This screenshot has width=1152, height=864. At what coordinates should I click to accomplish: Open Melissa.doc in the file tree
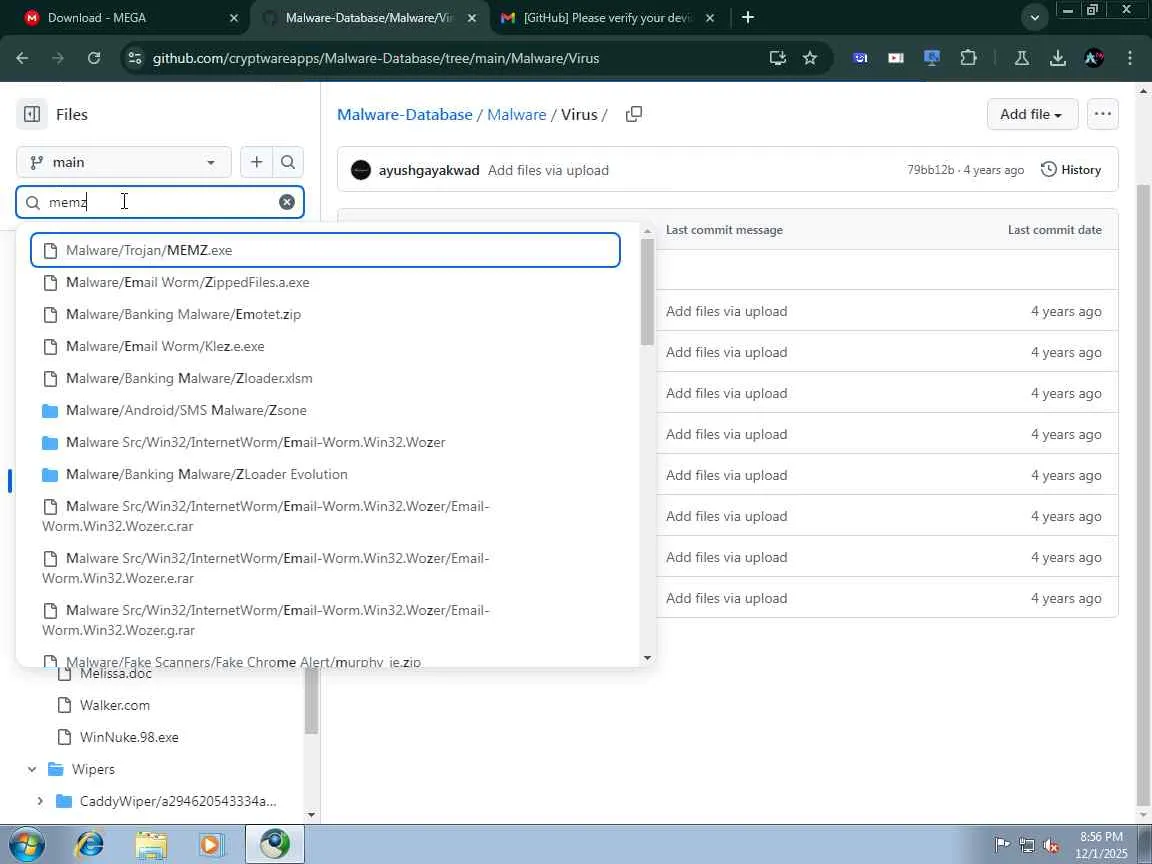115,673
